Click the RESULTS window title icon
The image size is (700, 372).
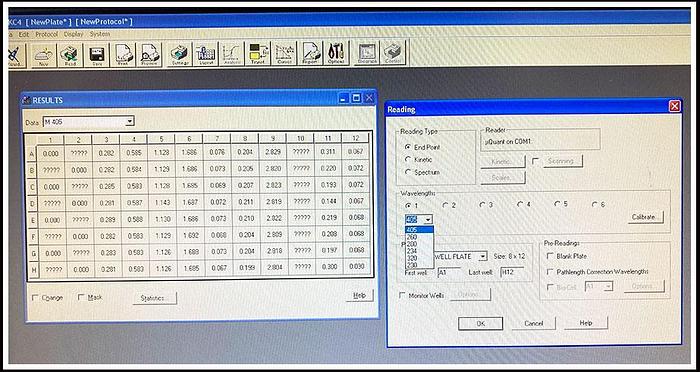click(x=26, y=100)
